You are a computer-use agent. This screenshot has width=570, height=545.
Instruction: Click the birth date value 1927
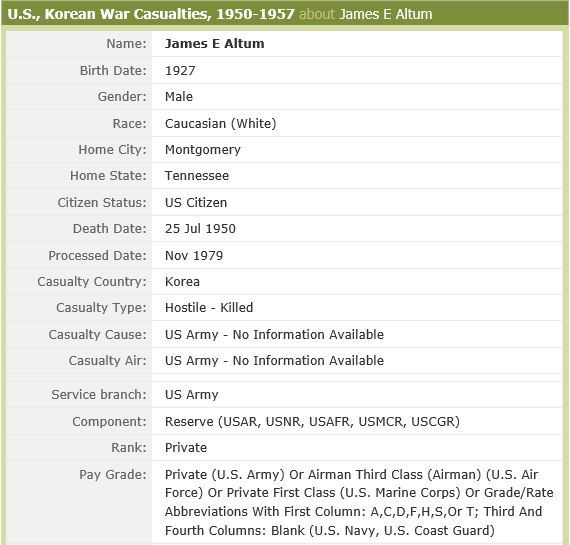pyautogui.click(x=180, y=71)
